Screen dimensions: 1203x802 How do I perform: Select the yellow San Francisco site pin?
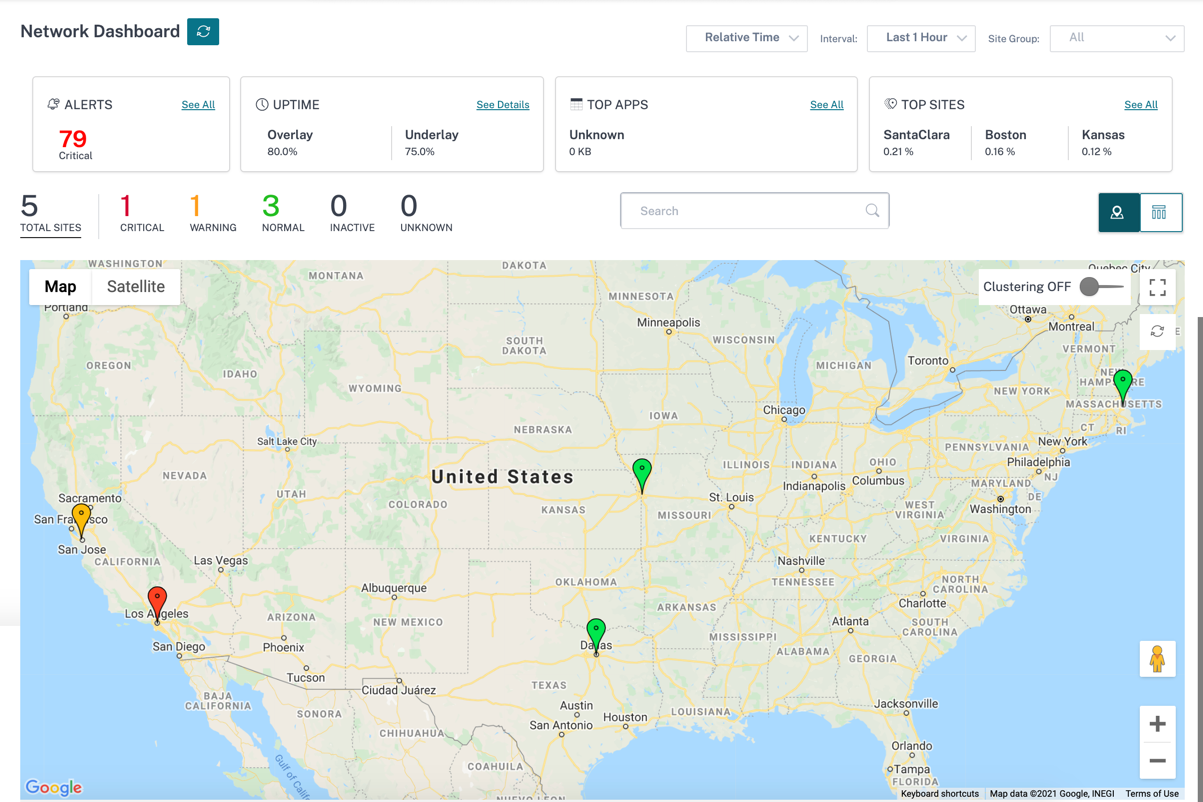pyautogui.click(x=82, y=521)
